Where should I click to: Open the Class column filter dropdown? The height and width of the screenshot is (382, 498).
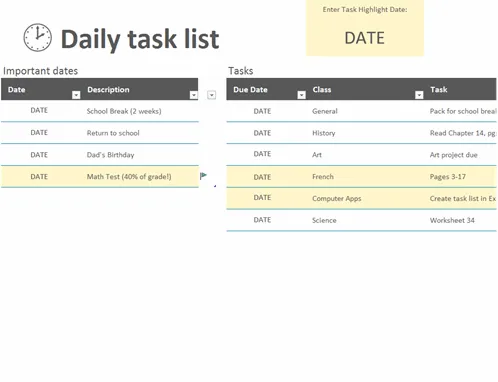pyautogui.click(x=419, y=95)
